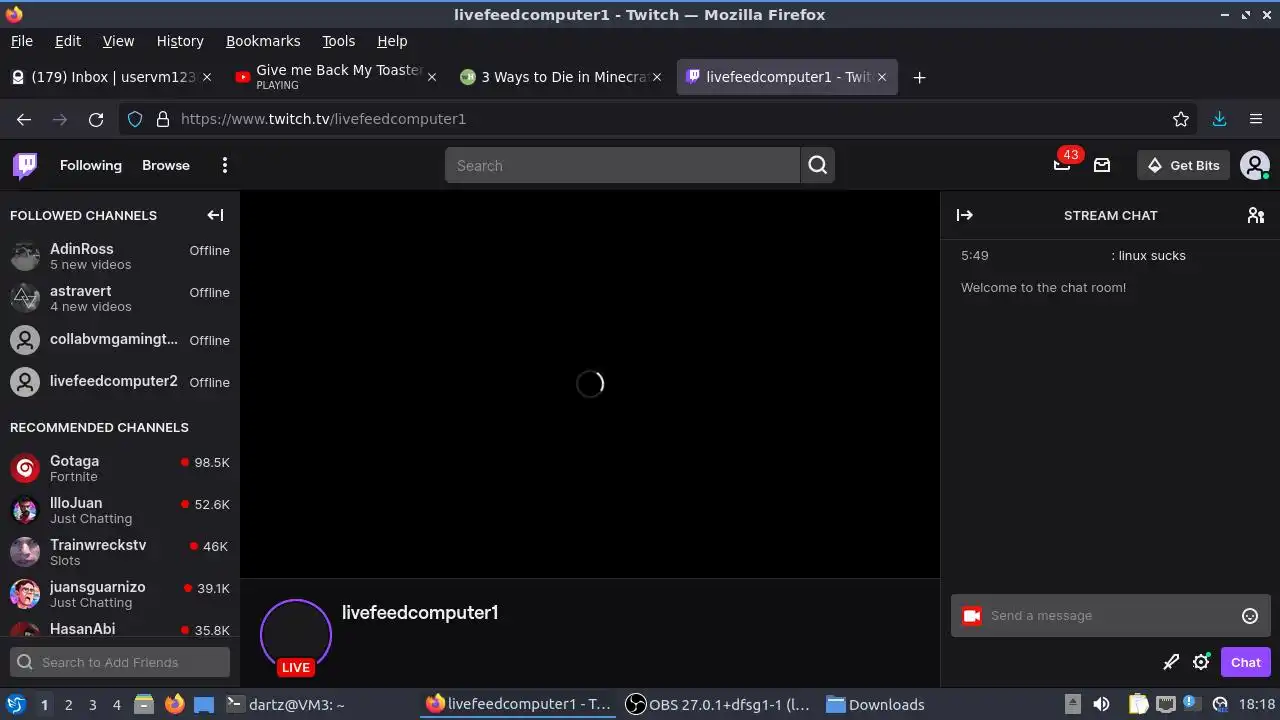1280x720 pixels.
Task: Switch to OBS 27.0.1 taskbar window
Action: (719, 705)
